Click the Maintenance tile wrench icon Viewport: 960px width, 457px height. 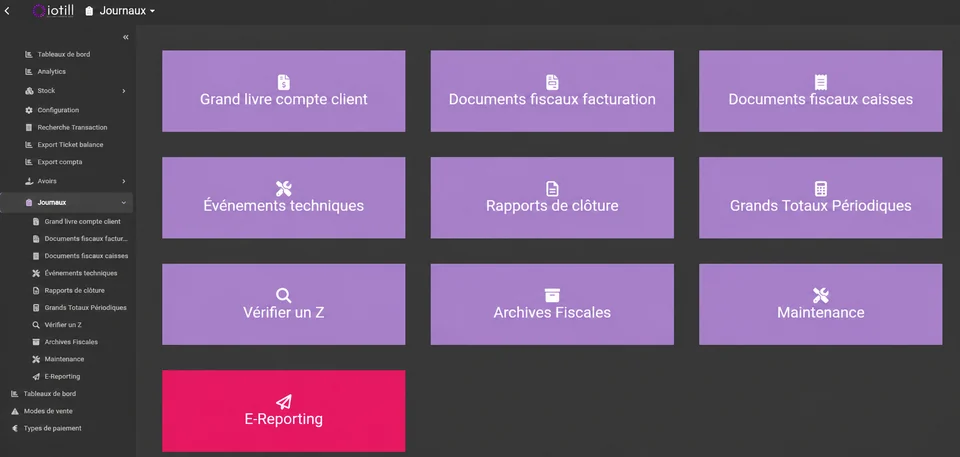[x=820, y=295]
